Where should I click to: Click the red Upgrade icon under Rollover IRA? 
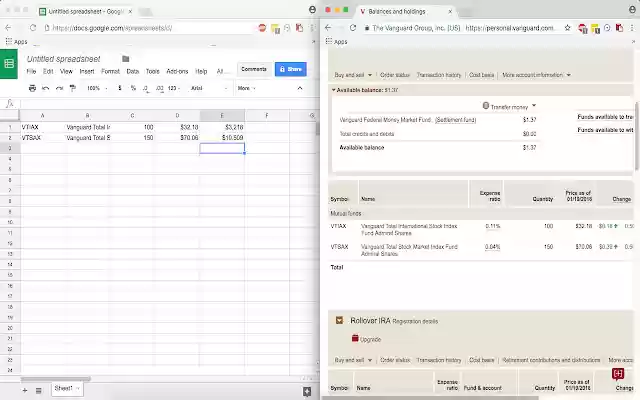(355, 338)
